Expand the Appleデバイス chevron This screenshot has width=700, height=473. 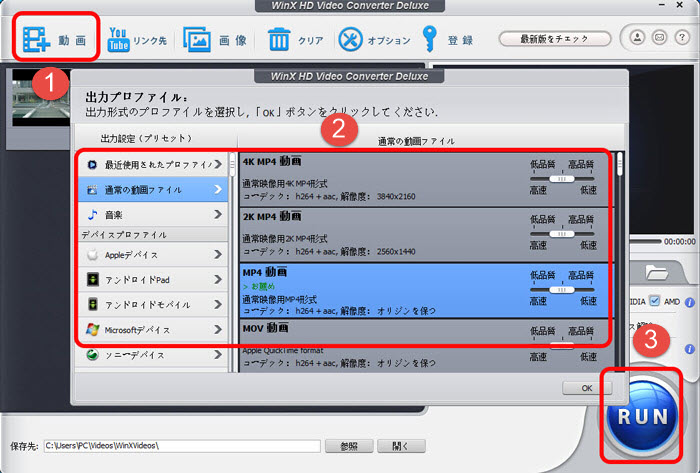(218, 254)
